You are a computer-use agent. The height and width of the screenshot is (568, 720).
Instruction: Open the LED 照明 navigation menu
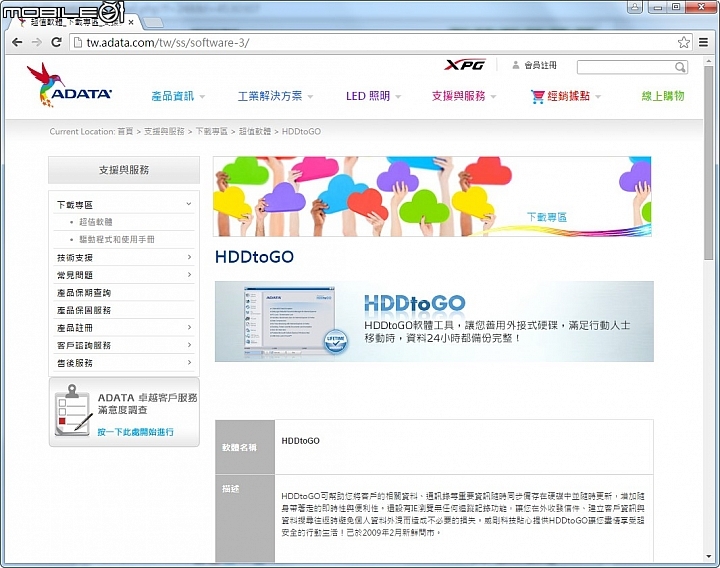[368, 96]
